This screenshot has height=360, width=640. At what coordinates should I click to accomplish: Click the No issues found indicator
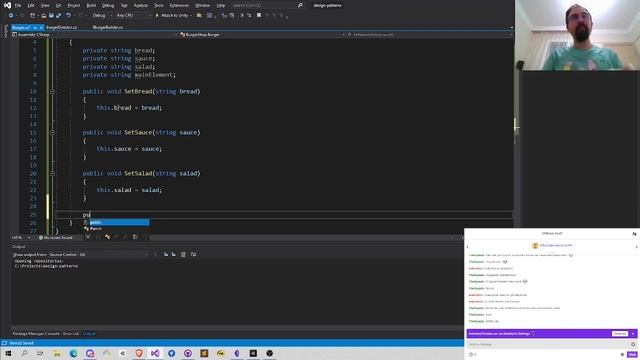click(x=56, y=238)
